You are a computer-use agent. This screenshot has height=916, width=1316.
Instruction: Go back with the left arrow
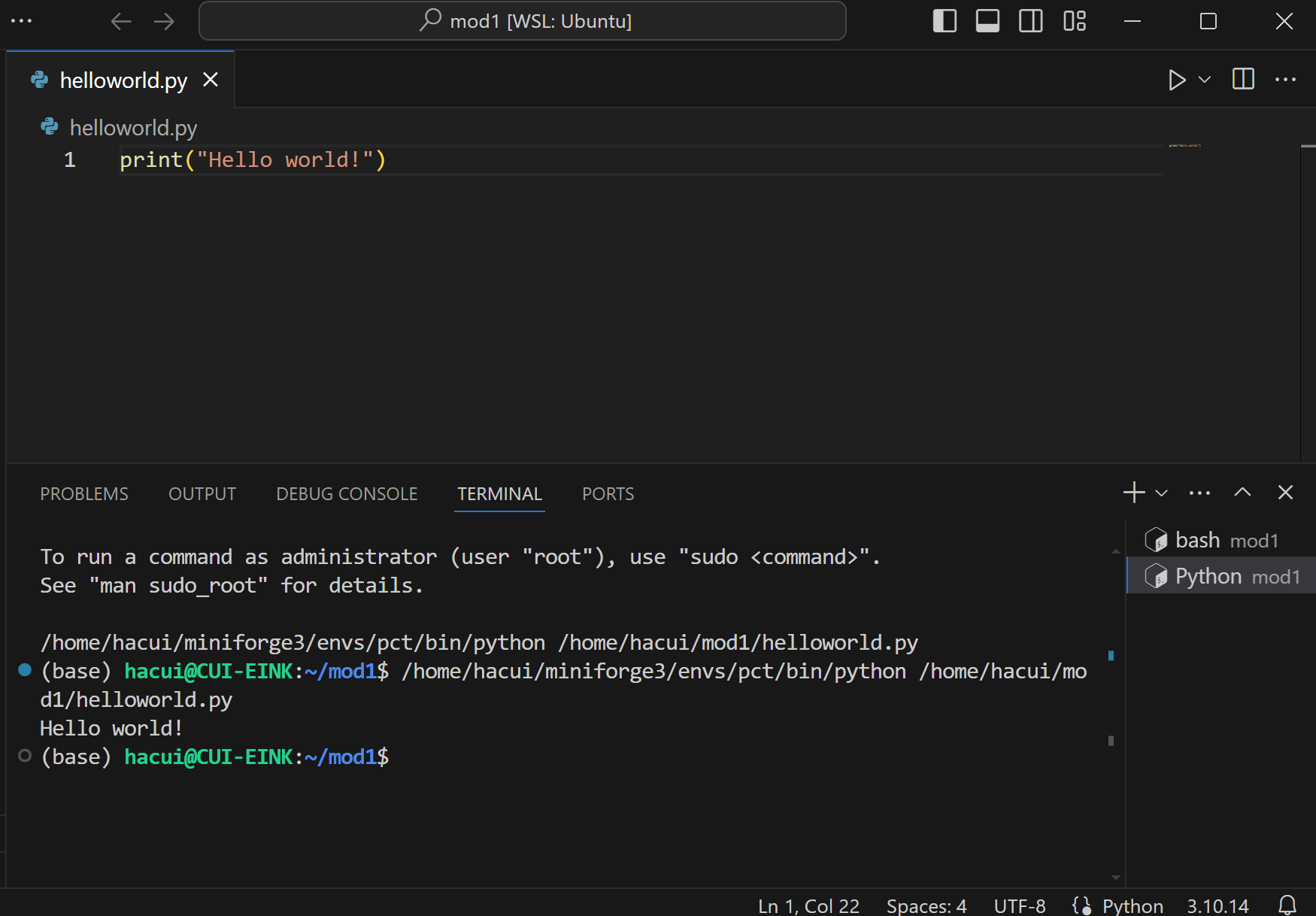121,21
